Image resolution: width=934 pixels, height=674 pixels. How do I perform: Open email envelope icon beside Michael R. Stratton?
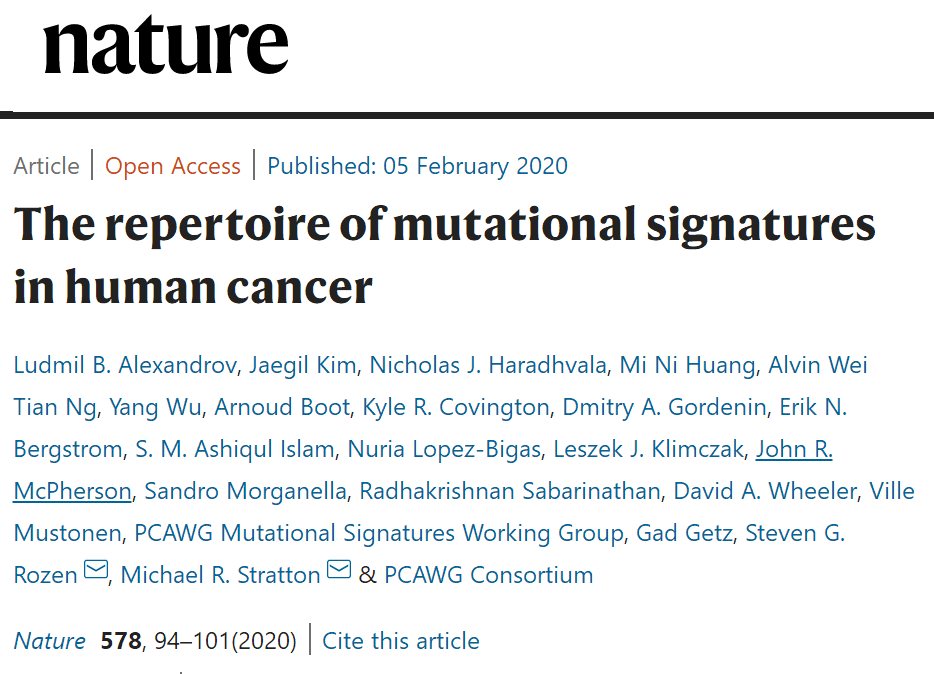(339, 570)
